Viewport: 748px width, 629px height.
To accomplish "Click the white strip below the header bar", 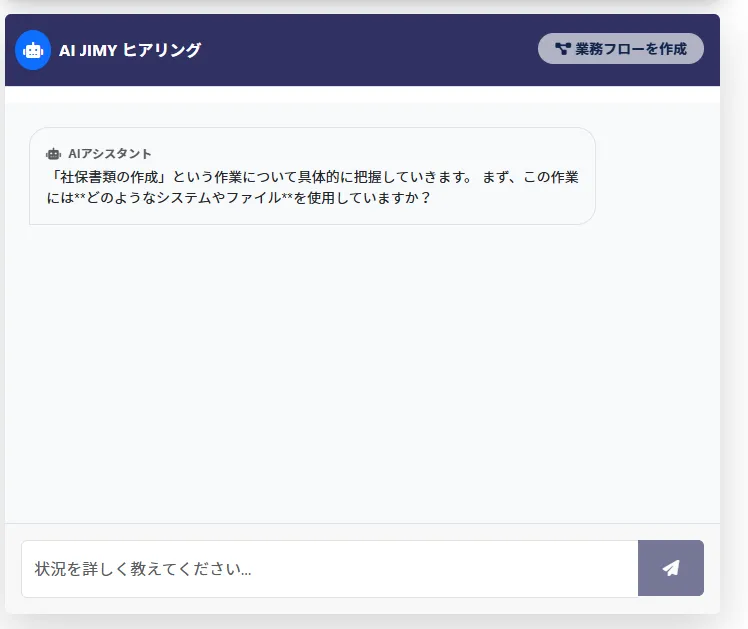I will point(360,94).
